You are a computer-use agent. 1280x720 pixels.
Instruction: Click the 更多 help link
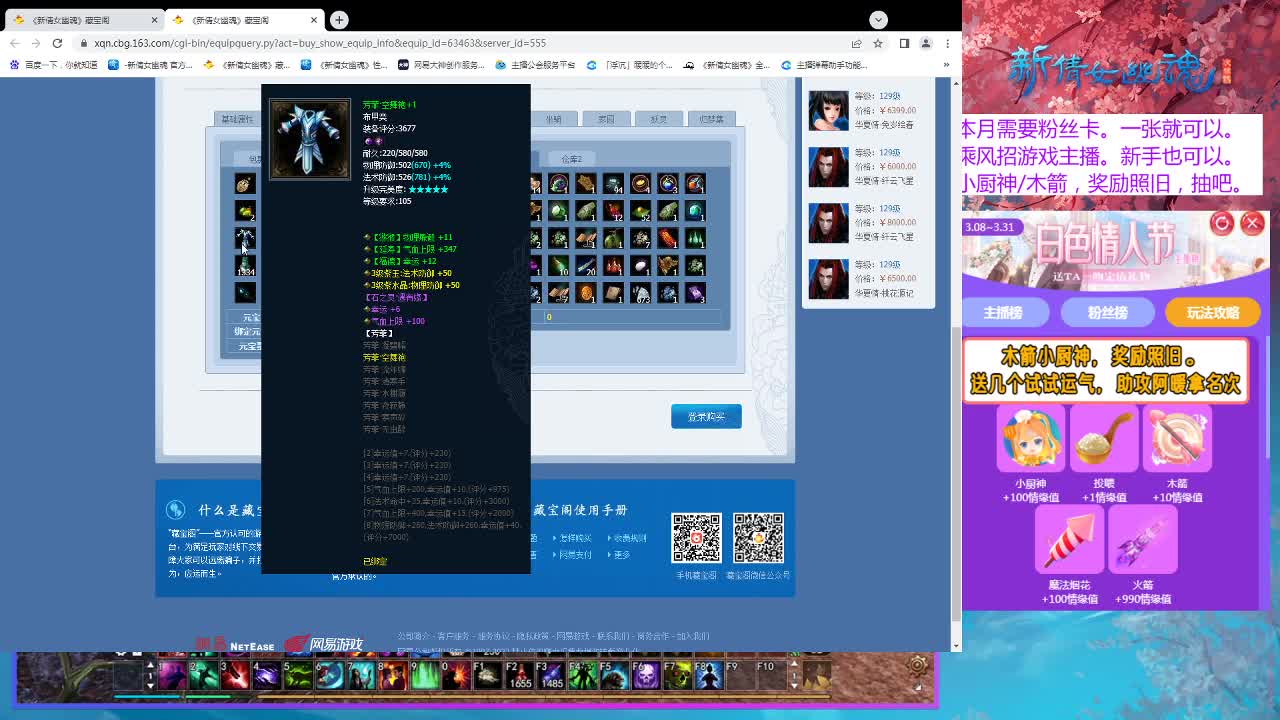click(x=622, y=554)
